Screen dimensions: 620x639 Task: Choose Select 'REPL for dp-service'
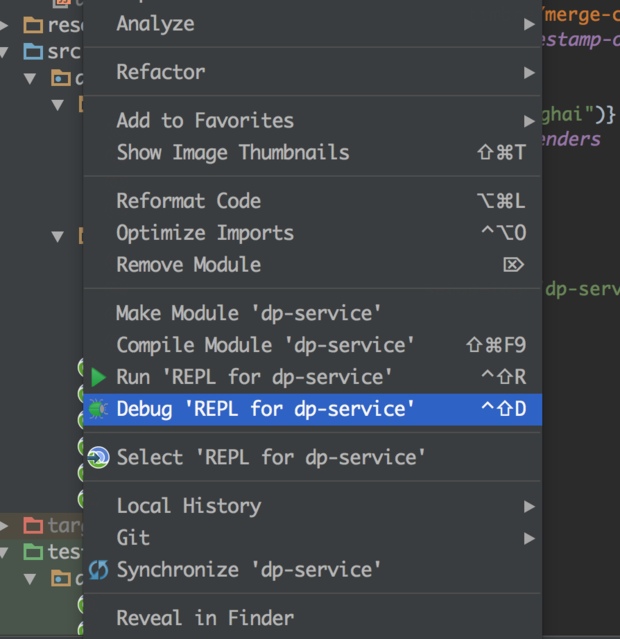point(312,458)
